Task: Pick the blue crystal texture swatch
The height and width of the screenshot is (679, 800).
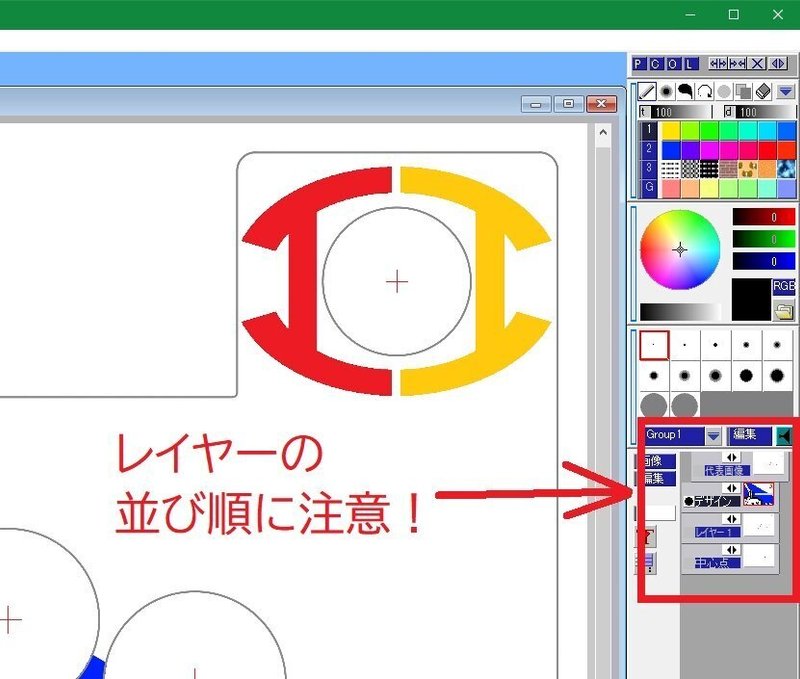Action: (x=786, y=169)
